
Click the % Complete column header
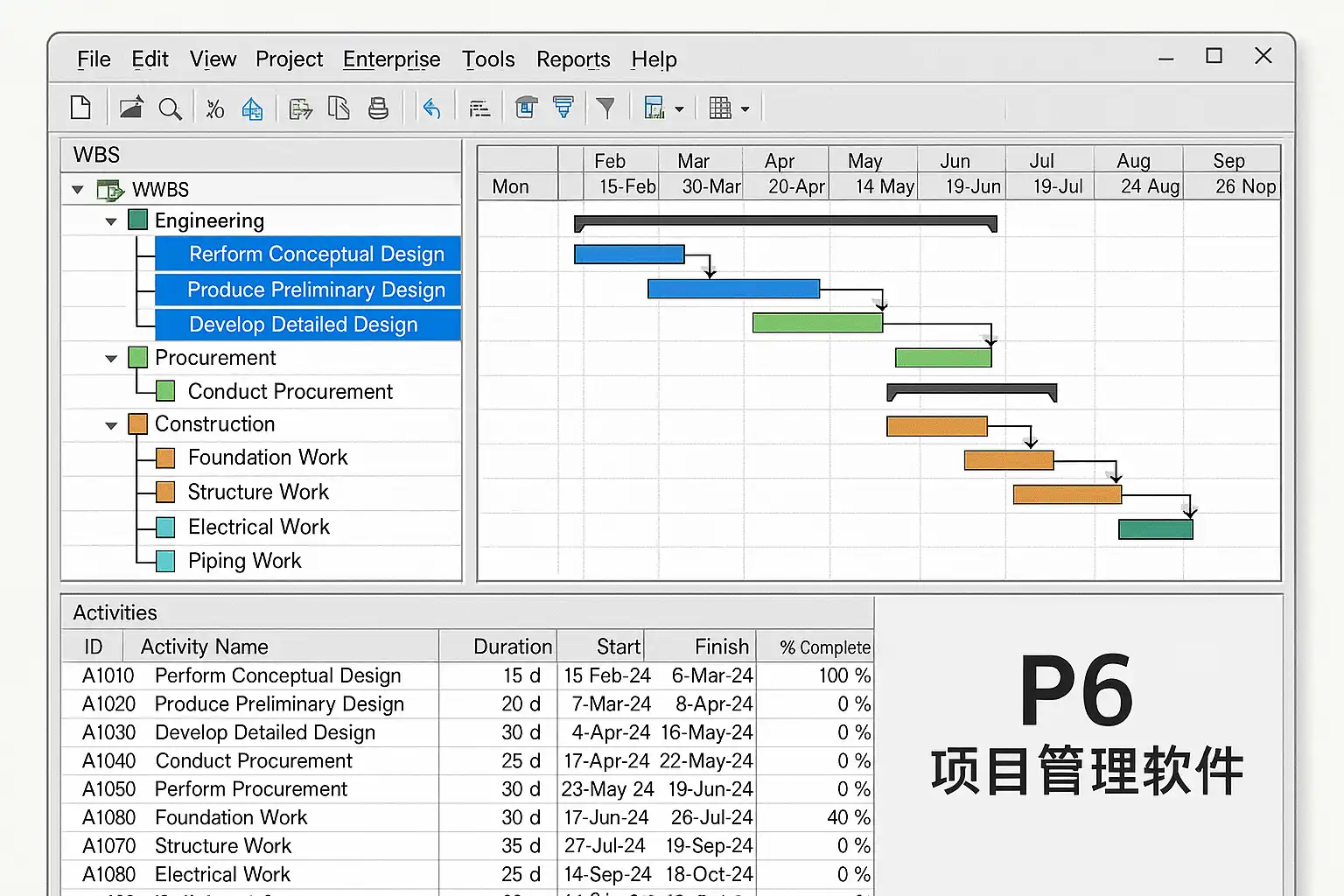[x=824, y=647]
